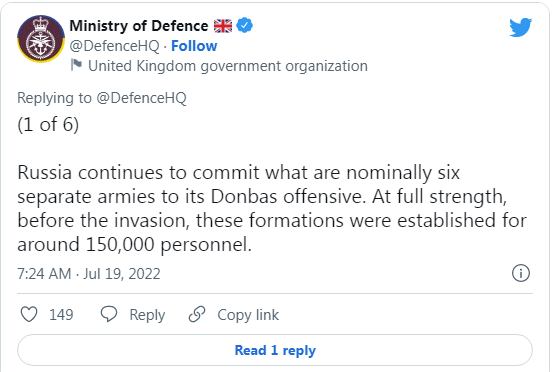
Task: Click the United Kingdom government organization label
Action: coord(228,66)
